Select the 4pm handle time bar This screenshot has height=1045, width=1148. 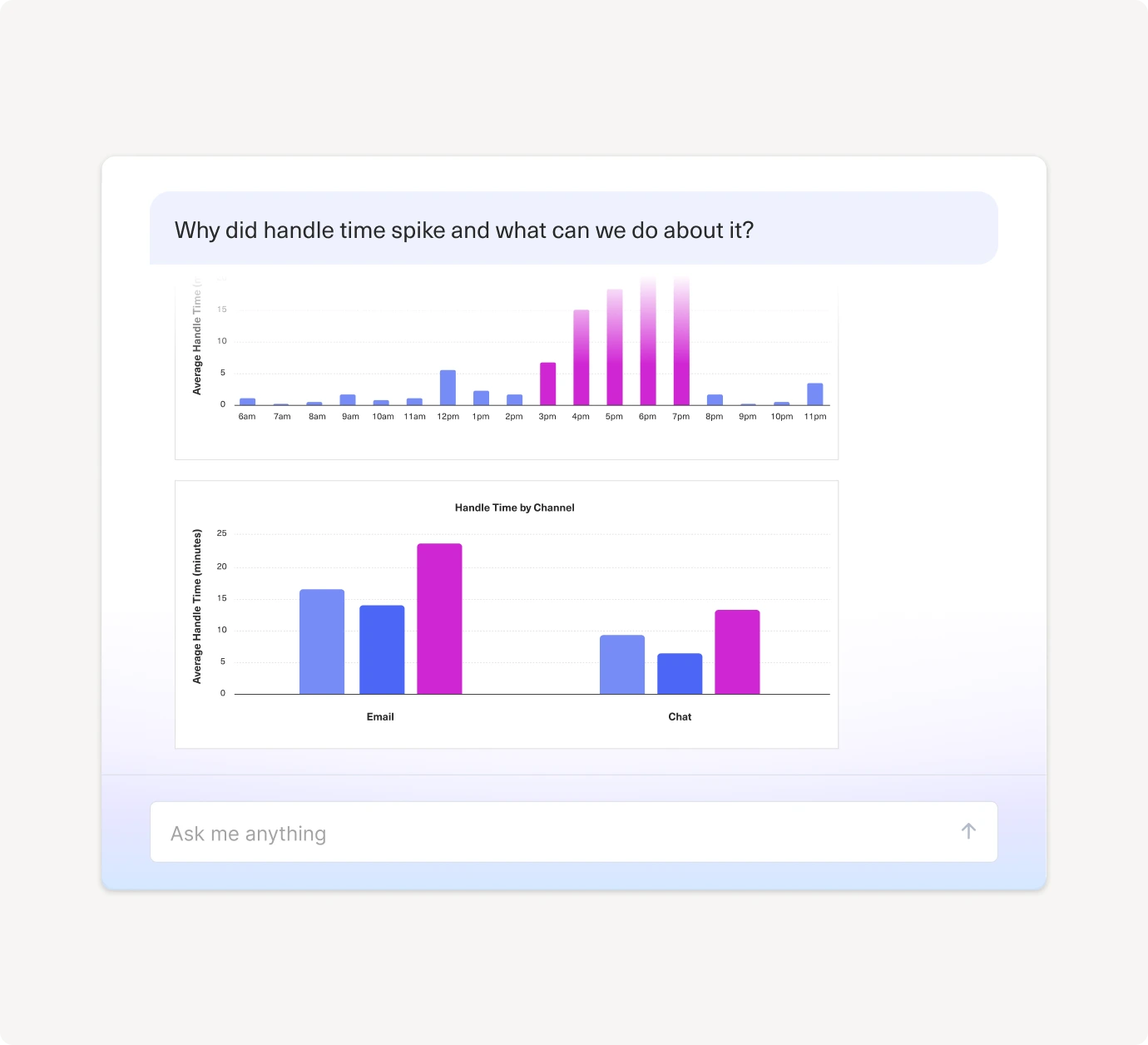581,358
